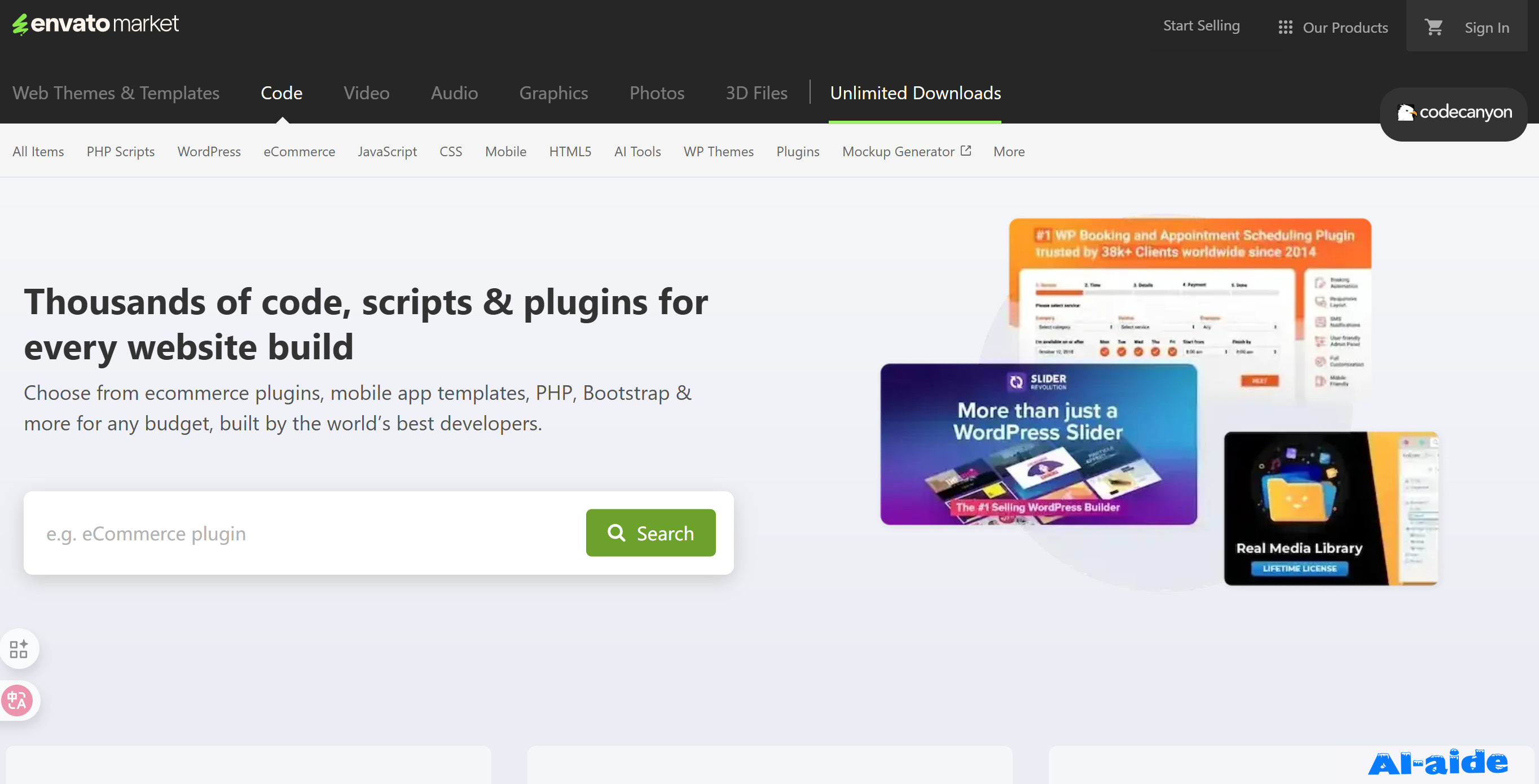1539x784 pixels.
Task: Switch to the Video tab
Action: pos(366,93)
